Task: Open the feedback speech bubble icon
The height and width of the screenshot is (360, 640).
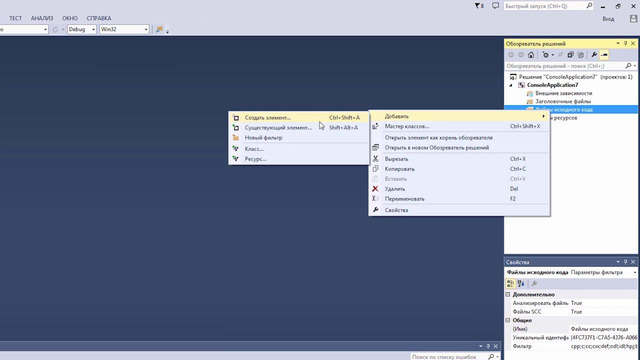Action: pyautogui.click(x=495, y=6)
